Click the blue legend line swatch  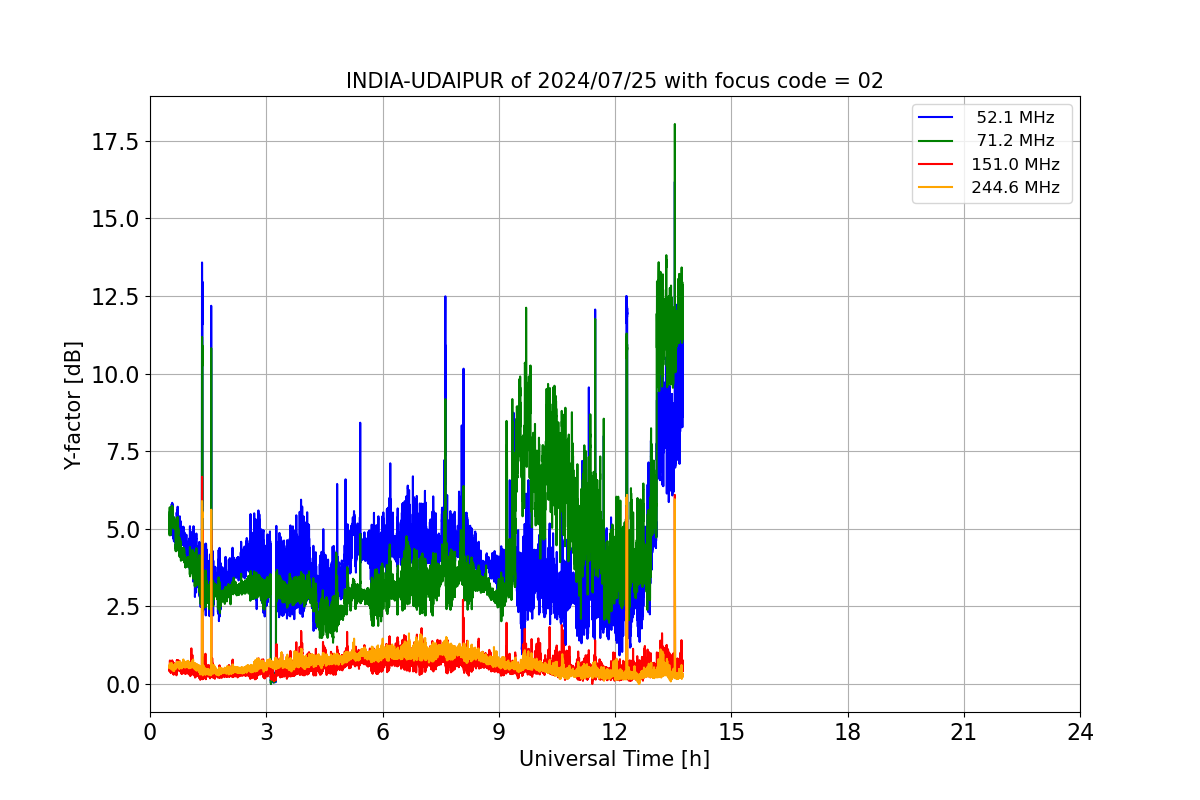(x=936, y=118)
